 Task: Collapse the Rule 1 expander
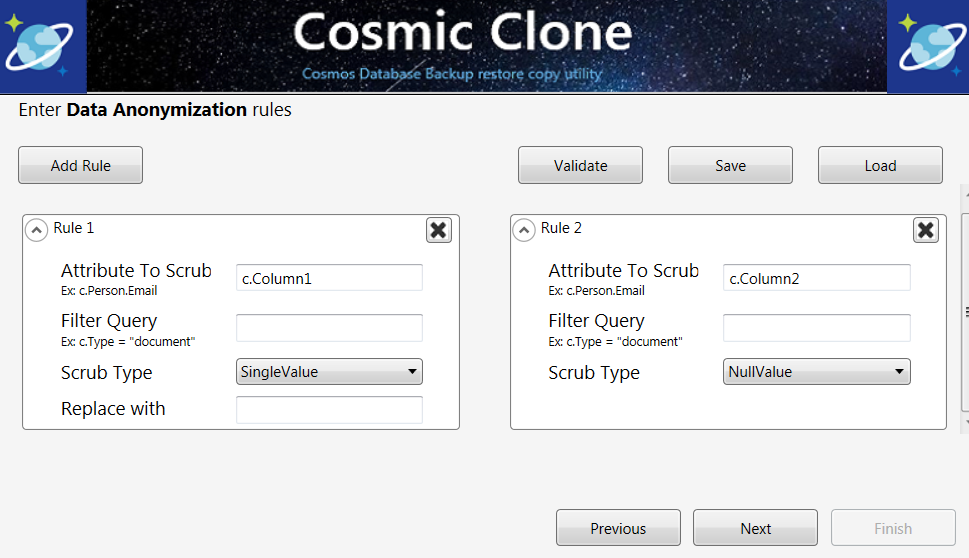36,230
